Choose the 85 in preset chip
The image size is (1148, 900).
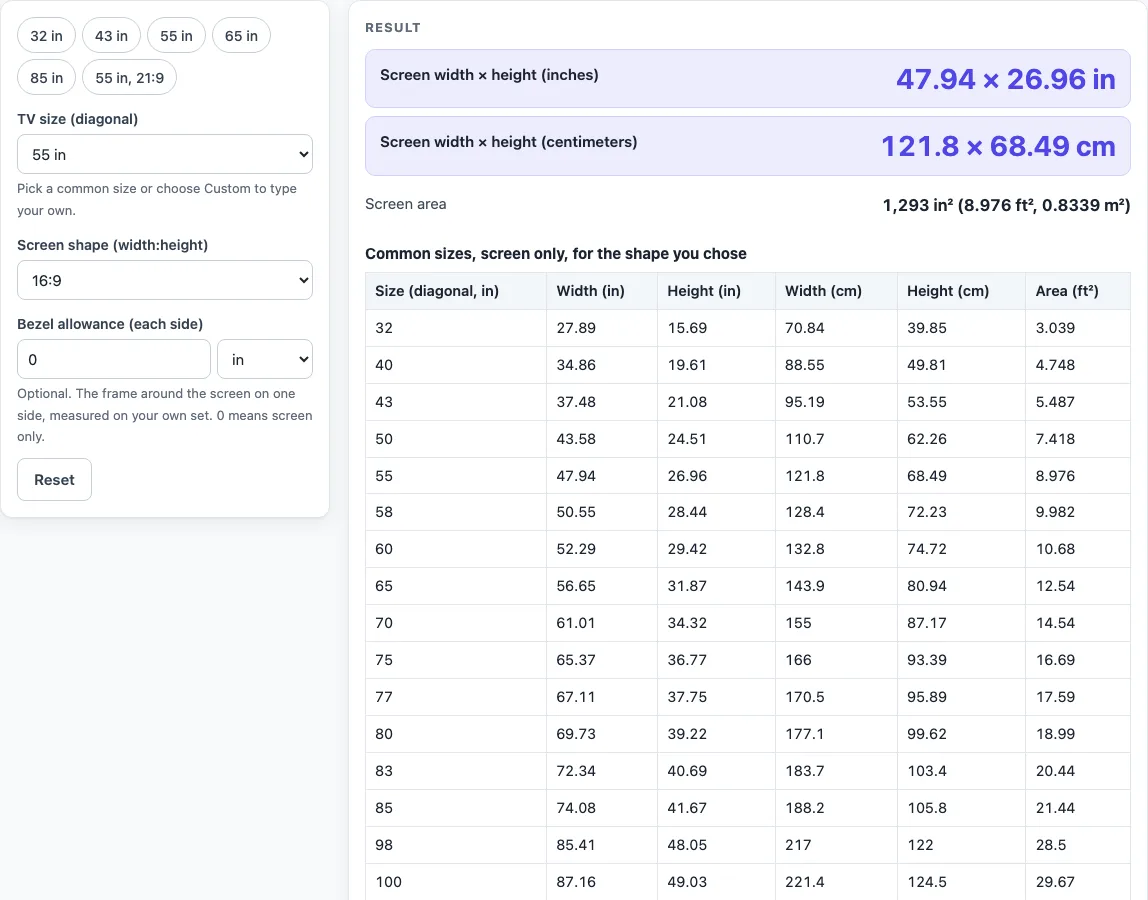pyautogui.click(x=46, y=78)
